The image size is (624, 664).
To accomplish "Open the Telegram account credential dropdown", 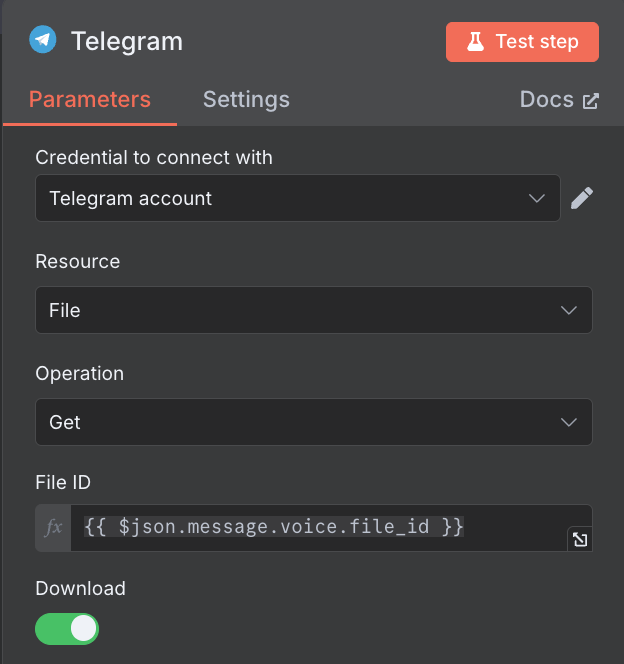I will point(298,198).
